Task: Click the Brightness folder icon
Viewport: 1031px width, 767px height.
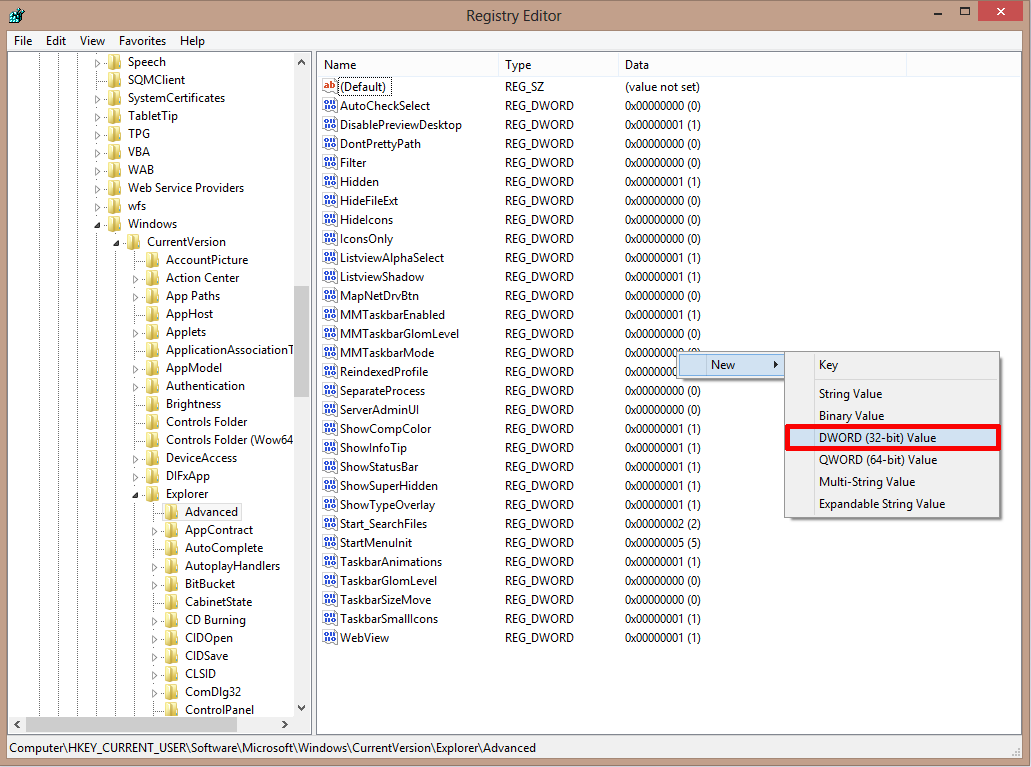Action: coord(153,404)
